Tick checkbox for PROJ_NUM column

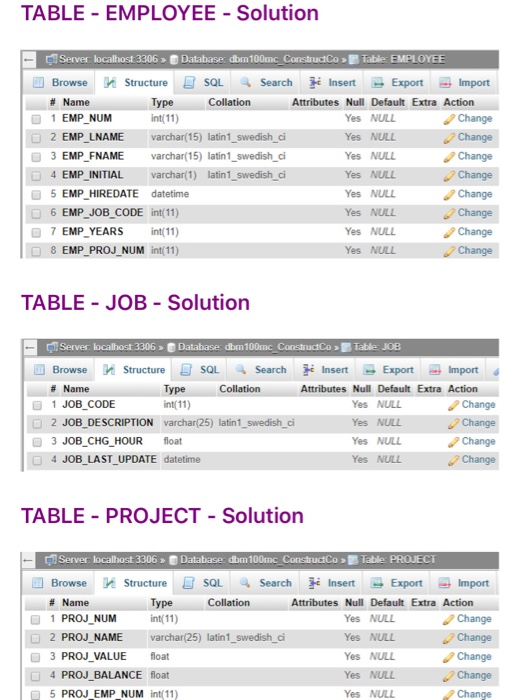(x=35, y=620)
